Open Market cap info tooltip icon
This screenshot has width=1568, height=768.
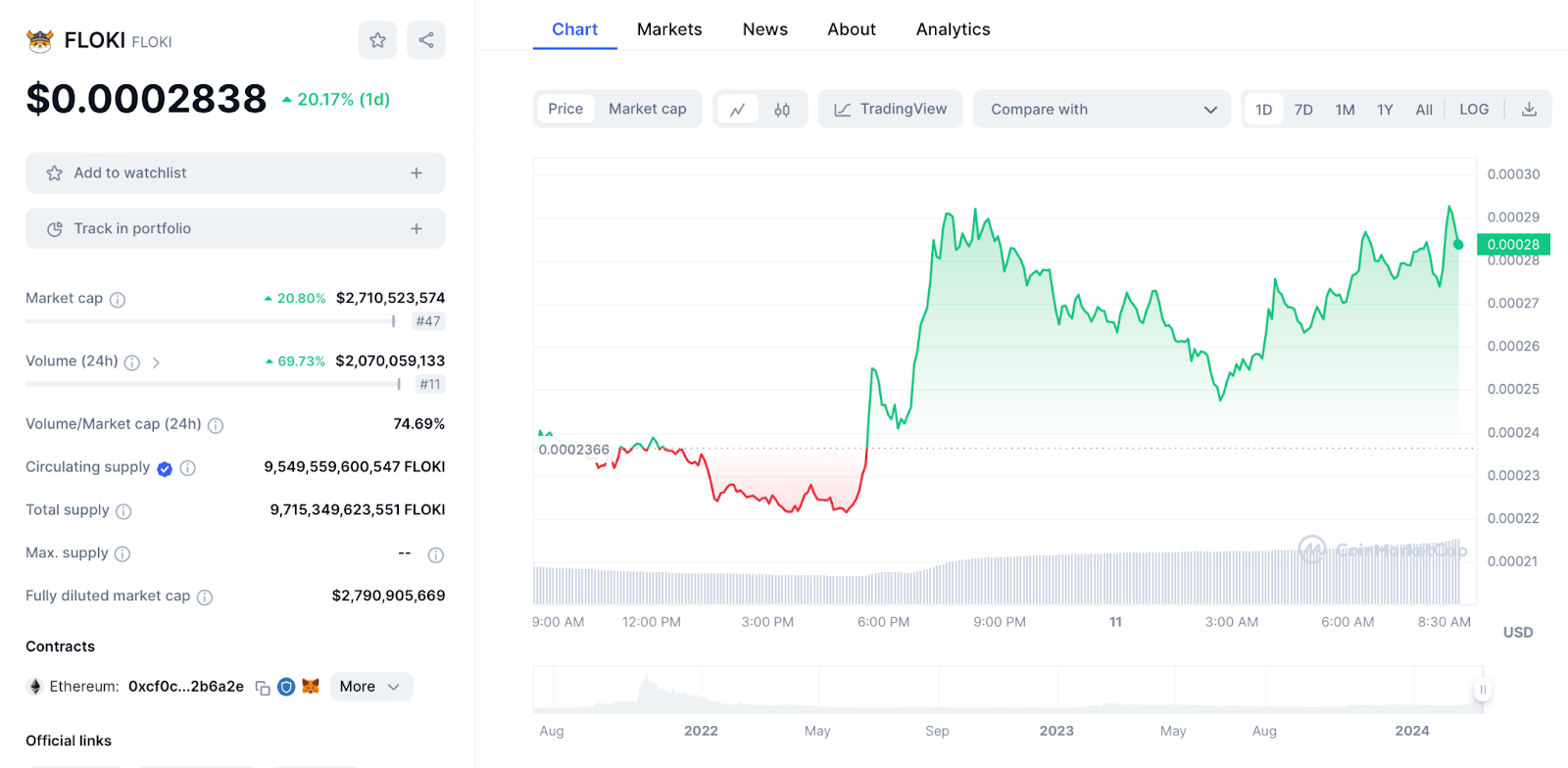pyautogui.click(x=118, y=300)
